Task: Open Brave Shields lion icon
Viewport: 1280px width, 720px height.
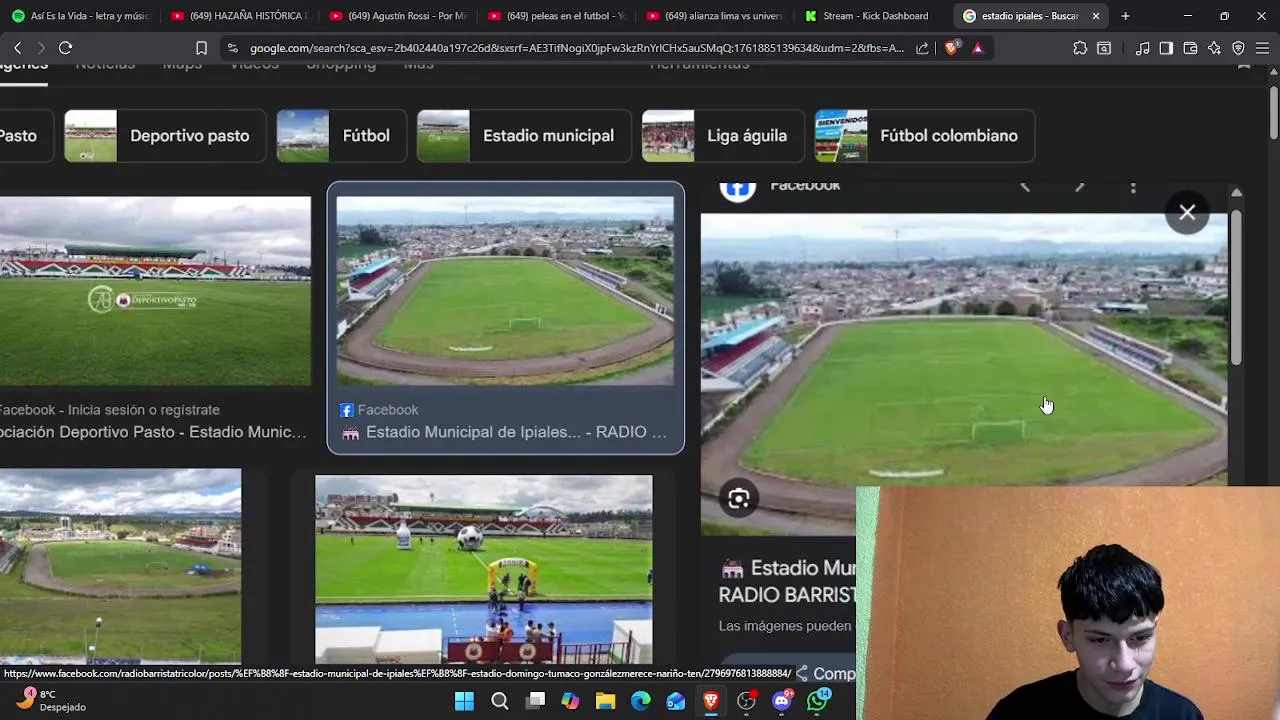Action: pyautogui.click(x=951, y=48)
